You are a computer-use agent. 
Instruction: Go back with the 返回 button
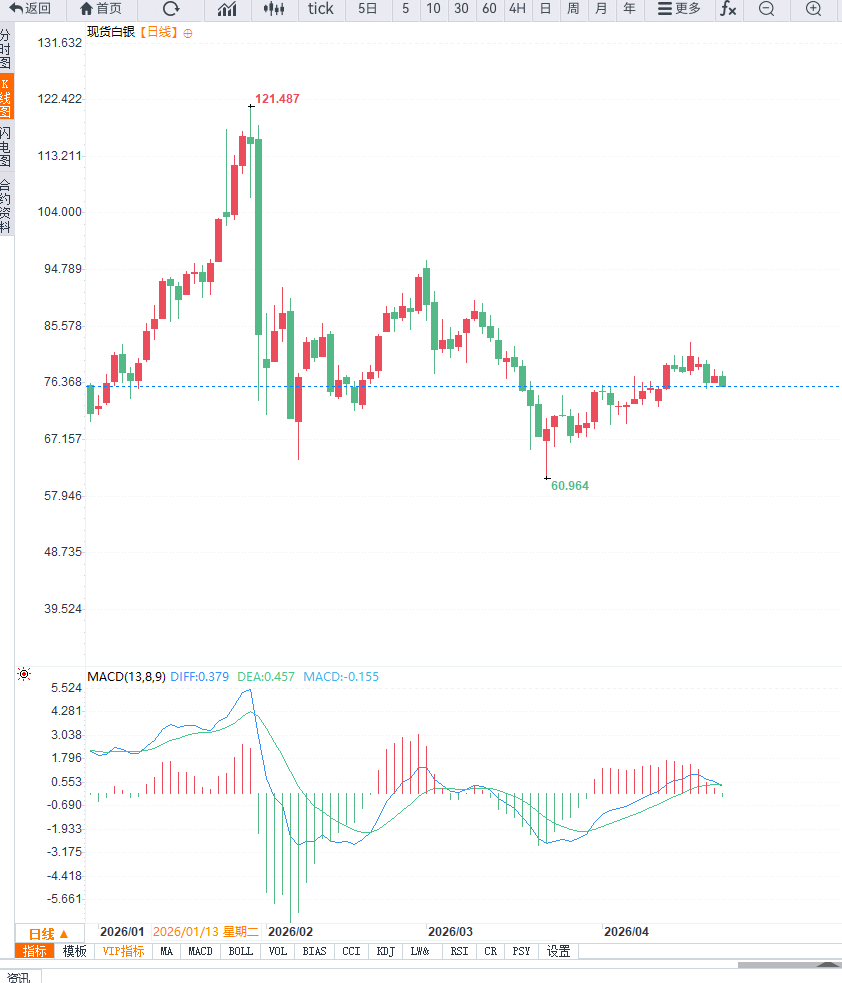click(30, 9)
